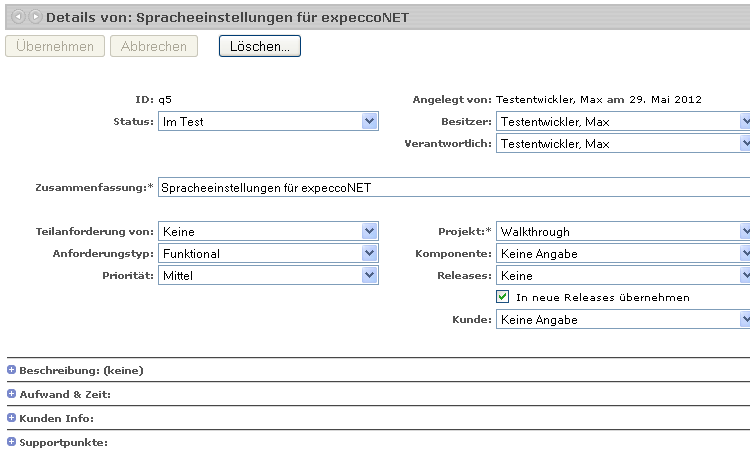Click into the Zusammenfassung text field
The image size is (750, 457).
point(450,187)
